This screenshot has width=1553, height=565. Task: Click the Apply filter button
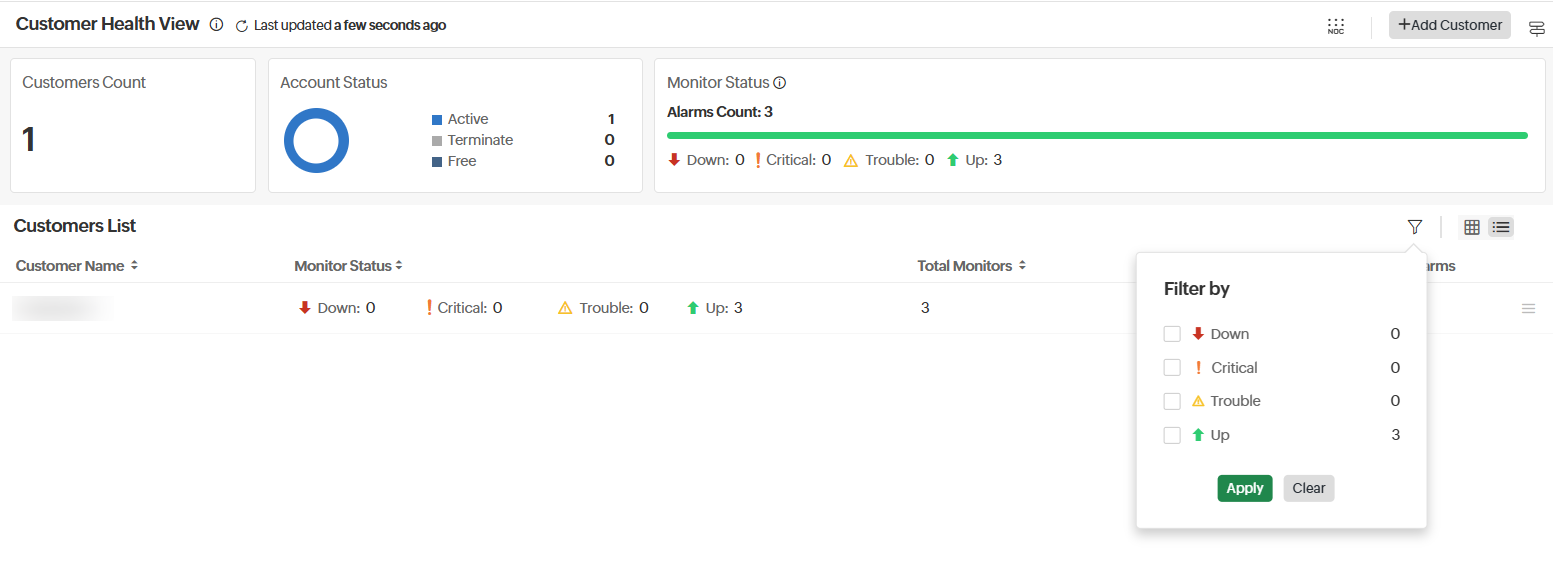pos(1244,488)
